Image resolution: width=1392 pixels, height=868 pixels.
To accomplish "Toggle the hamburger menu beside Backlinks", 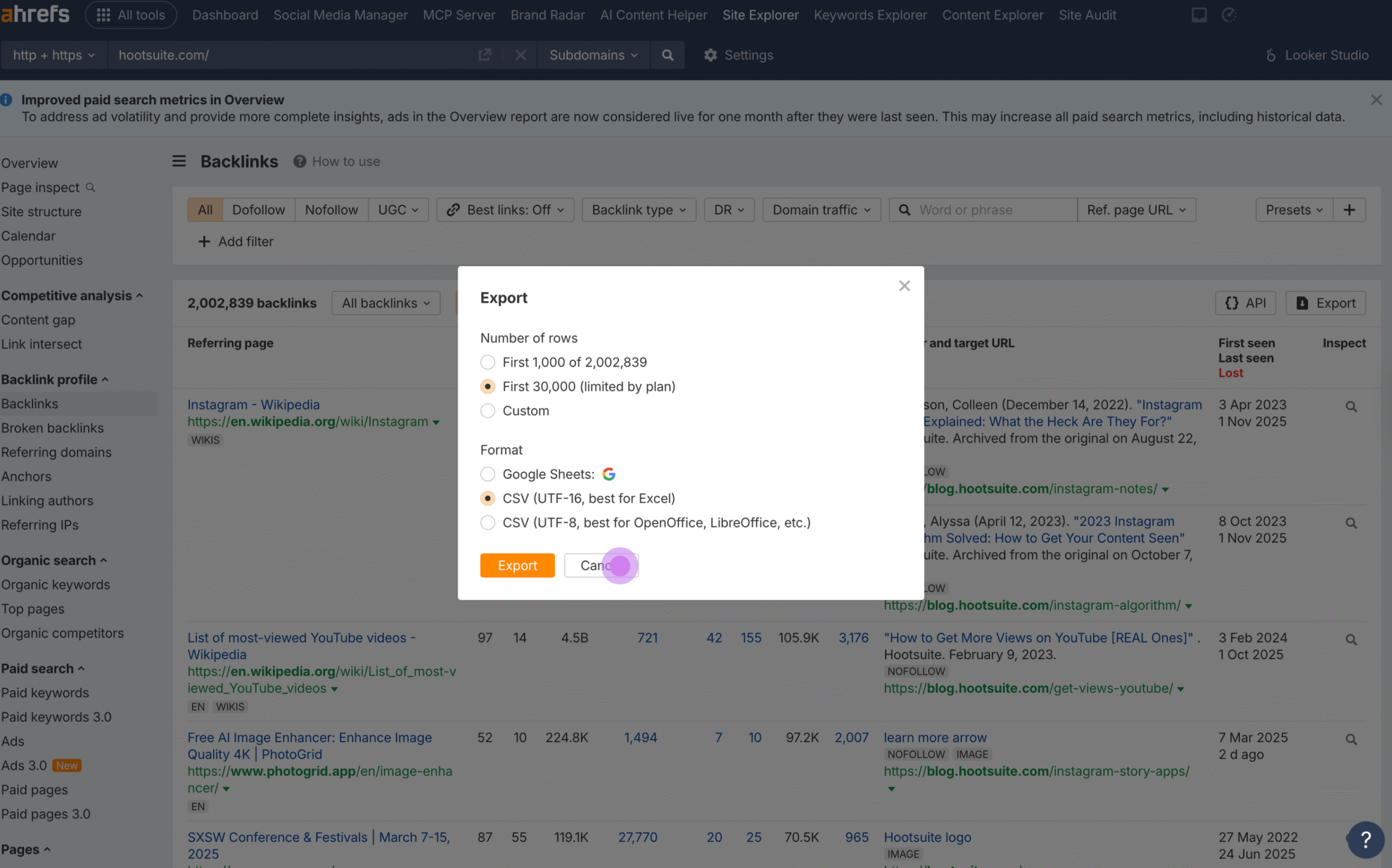I will [x=179, y=161].
